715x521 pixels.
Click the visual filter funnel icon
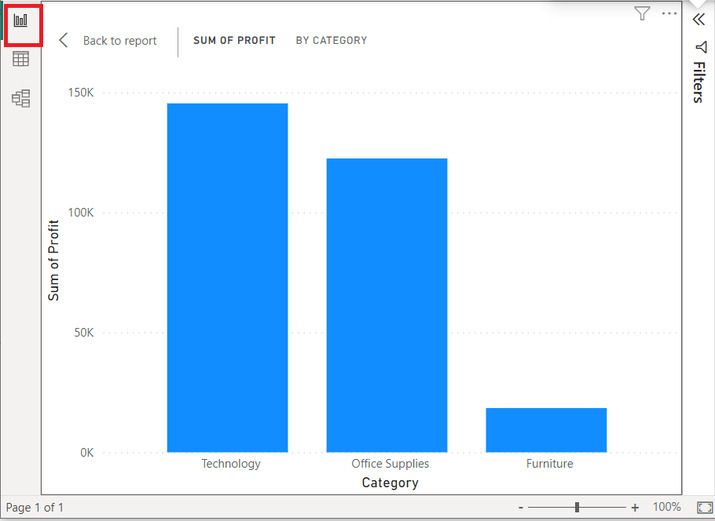(642, 13)
